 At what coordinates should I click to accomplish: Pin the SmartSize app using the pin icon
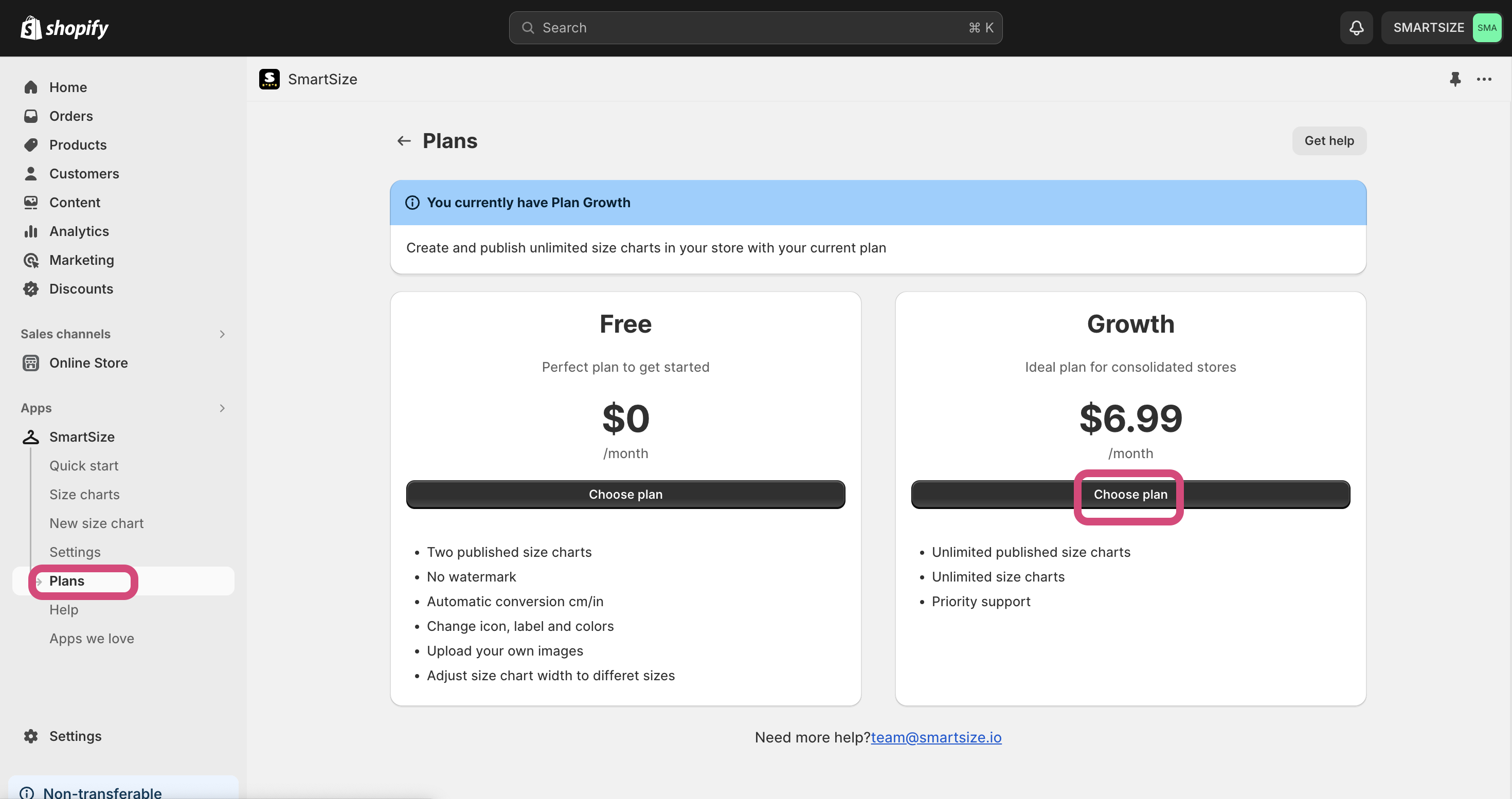1454,79
